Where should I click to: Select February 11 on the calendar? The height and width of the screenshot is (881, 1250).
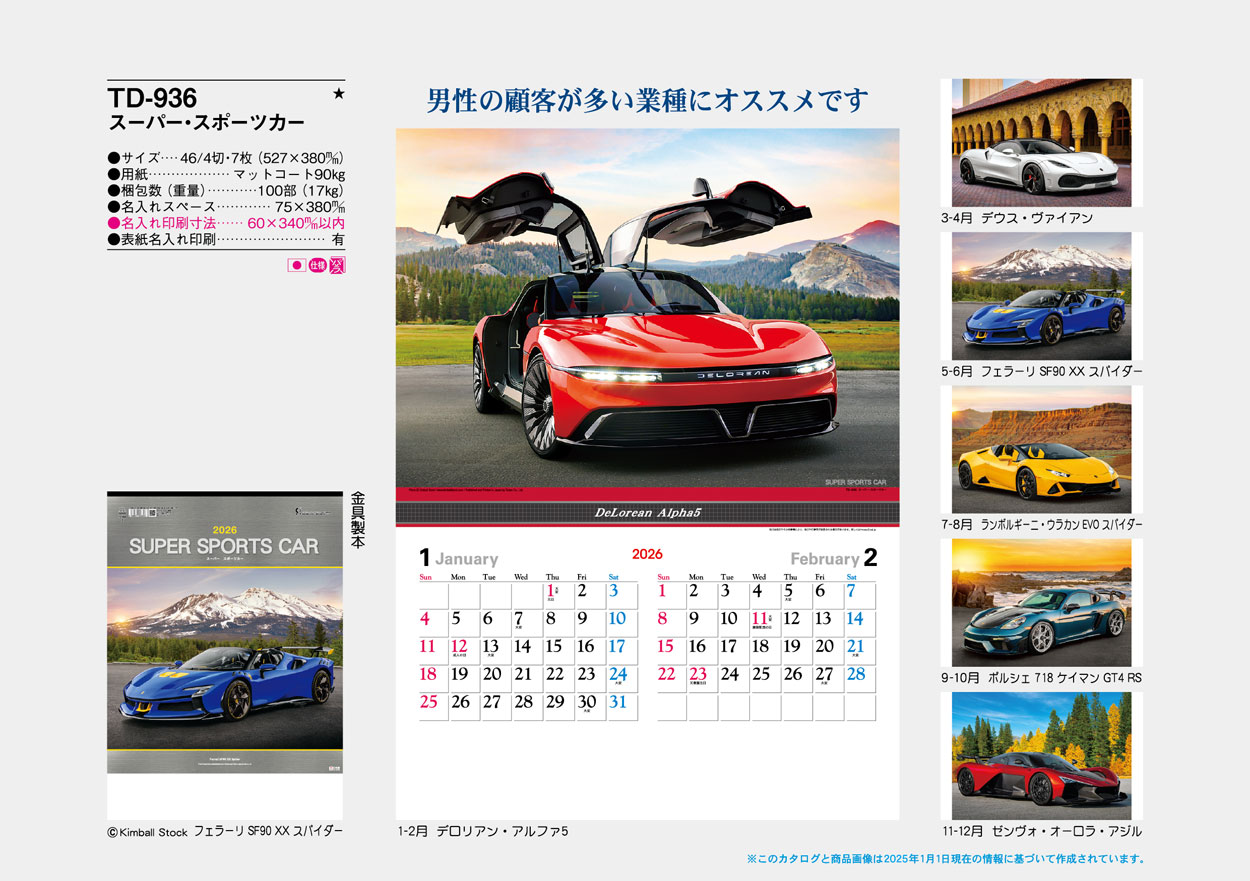point(760,619)
